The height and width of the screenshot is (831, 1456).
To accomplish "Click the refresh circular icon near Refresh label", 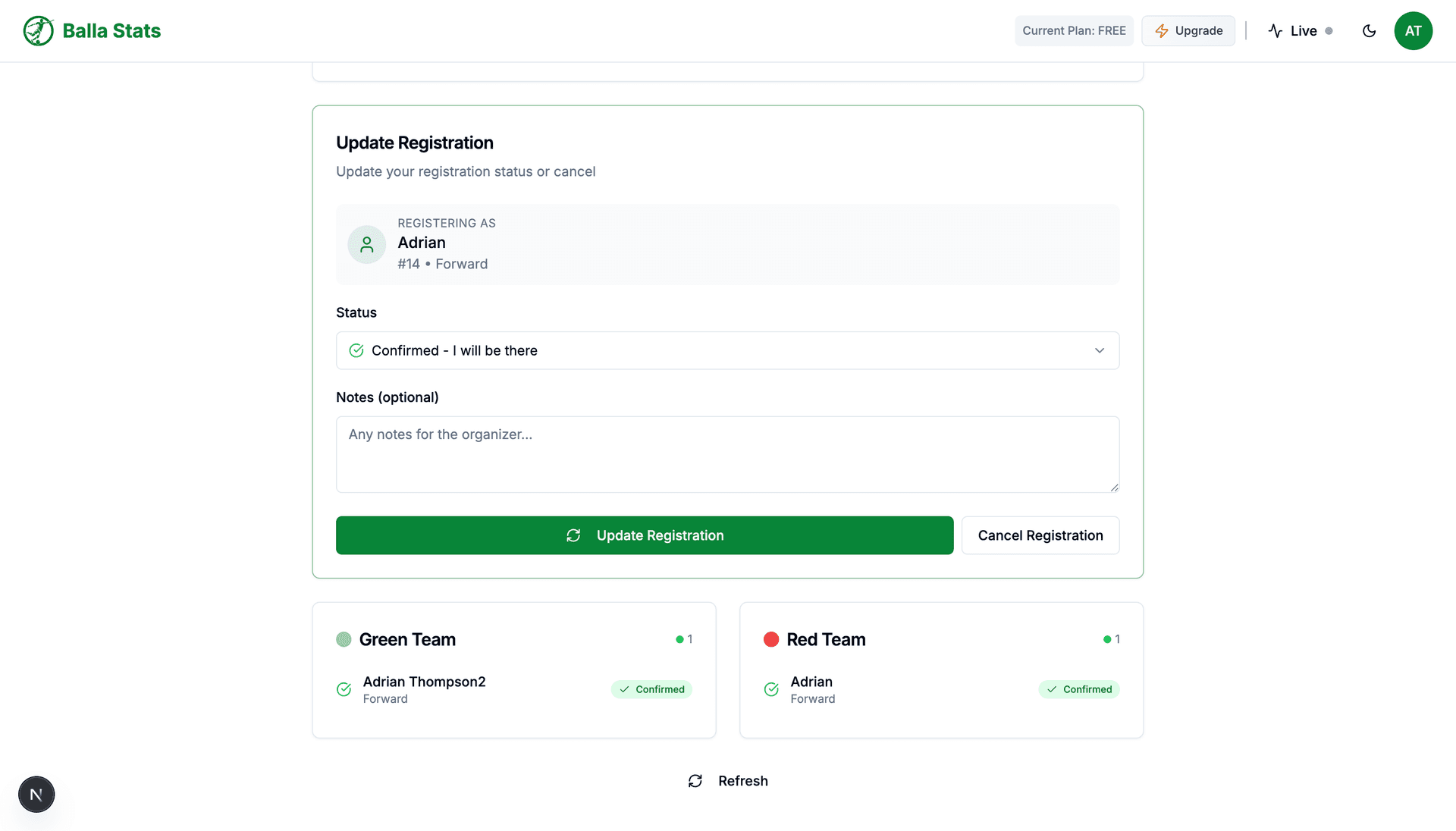I will [695, 780].
